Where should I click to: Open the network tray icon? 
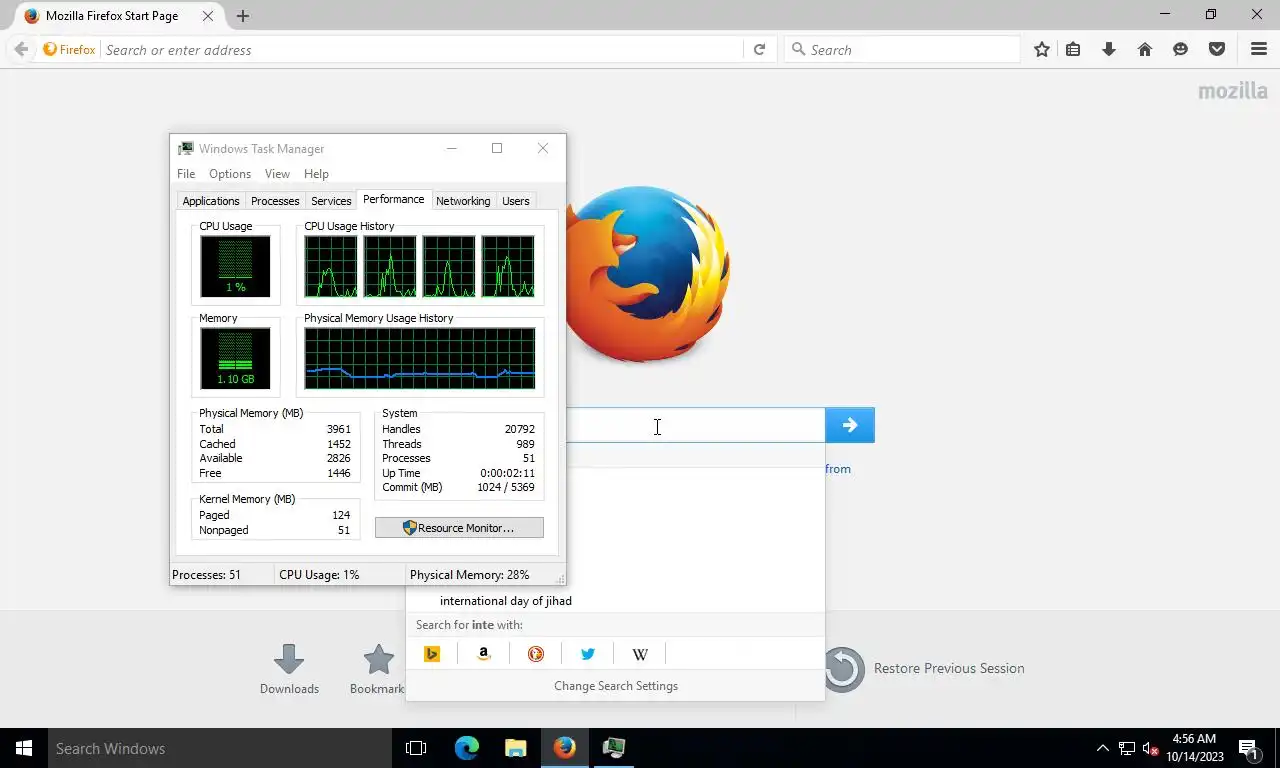tap(1127, 748)
